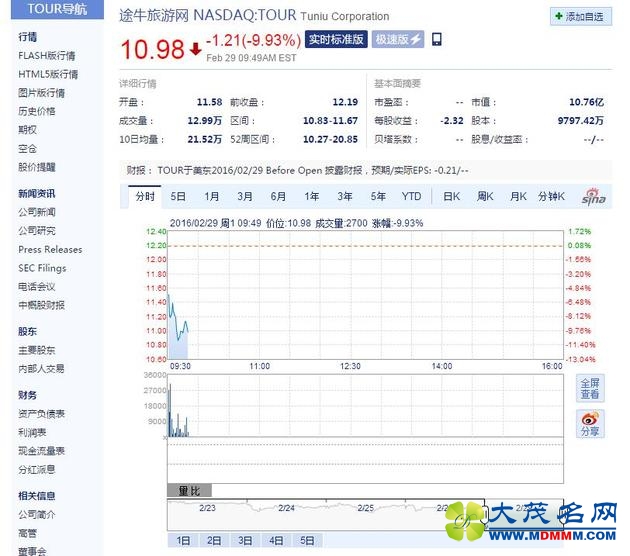This screenshot has width=630, height=556.
Task: Open 图片版行情 link
Action: coord(41,93)
